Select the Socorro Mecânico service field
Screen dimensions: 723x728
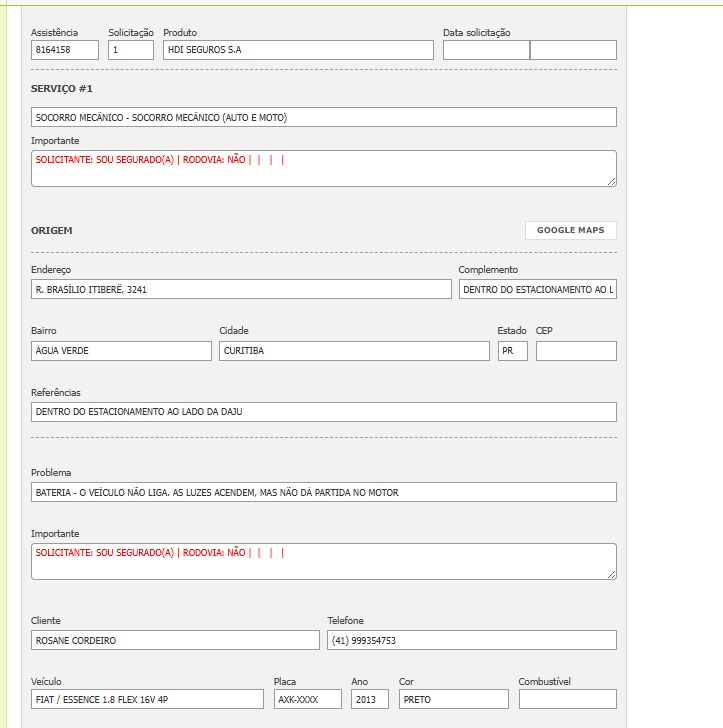pos(324,117)
